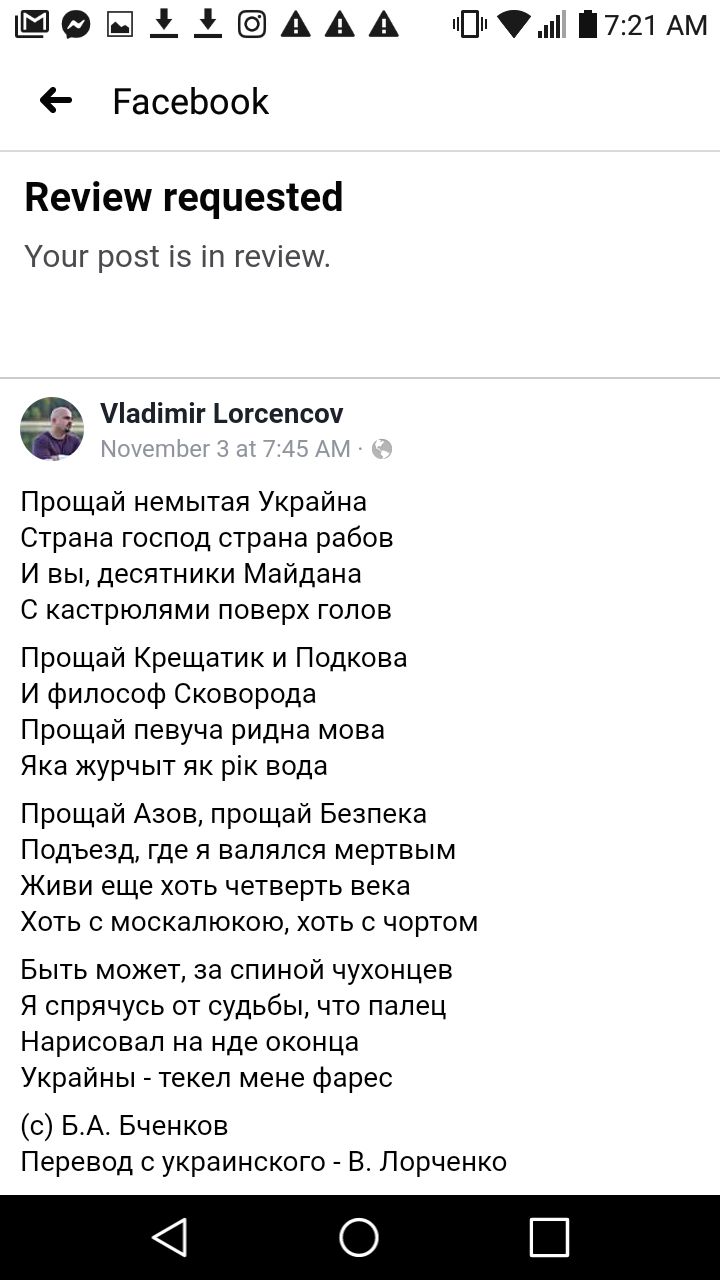This screenshot has width=720, height=1280.
Task: Tap the Gmail notification icon
Action: [31, 24]
